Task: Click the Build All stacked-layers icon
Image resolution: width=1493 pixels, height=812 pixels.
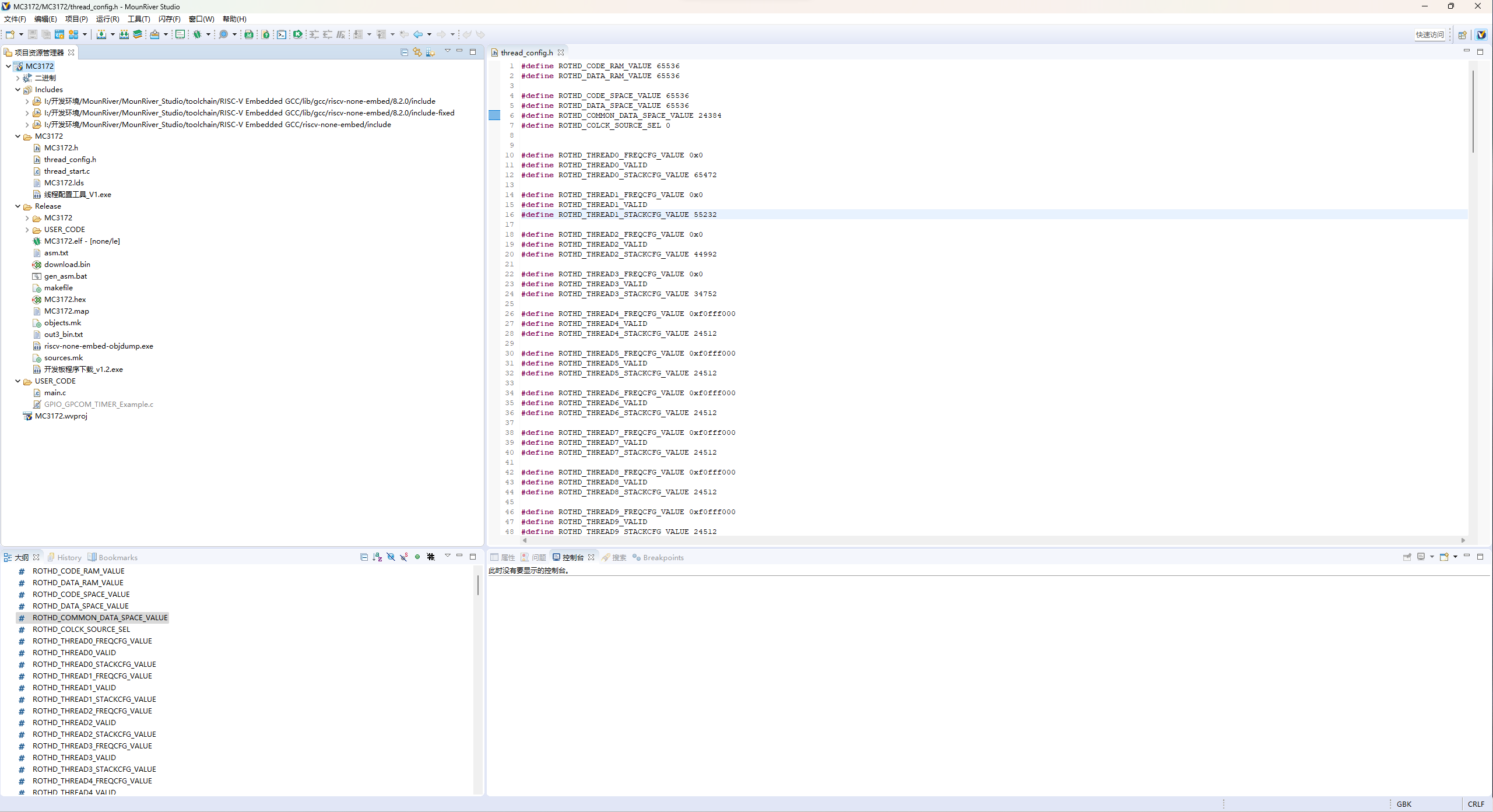Action: point(138,34)
